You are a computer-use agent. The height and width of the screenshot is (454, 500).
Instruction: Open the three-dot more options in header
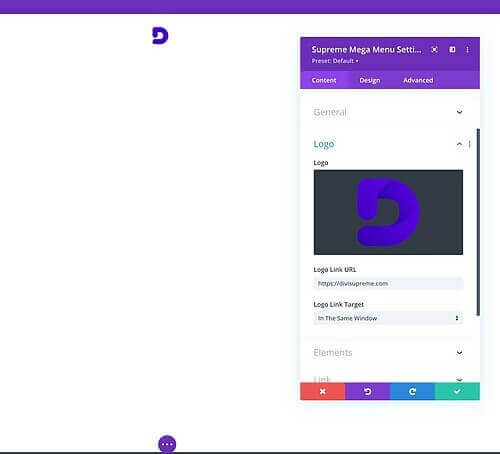467,50
